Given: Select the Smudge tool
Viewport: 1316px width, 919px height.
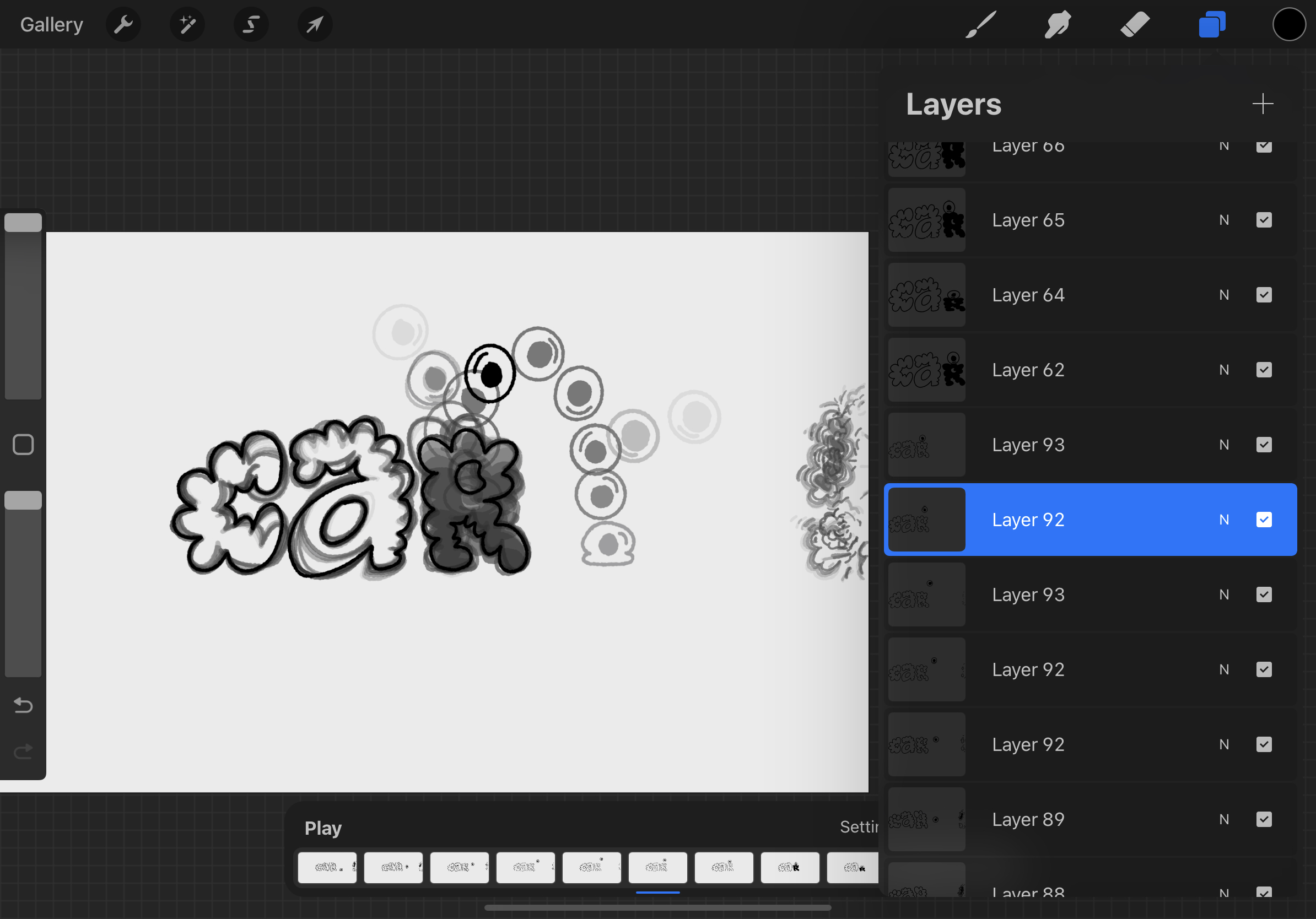Looking at the screenshot, I should [1058, 25].
